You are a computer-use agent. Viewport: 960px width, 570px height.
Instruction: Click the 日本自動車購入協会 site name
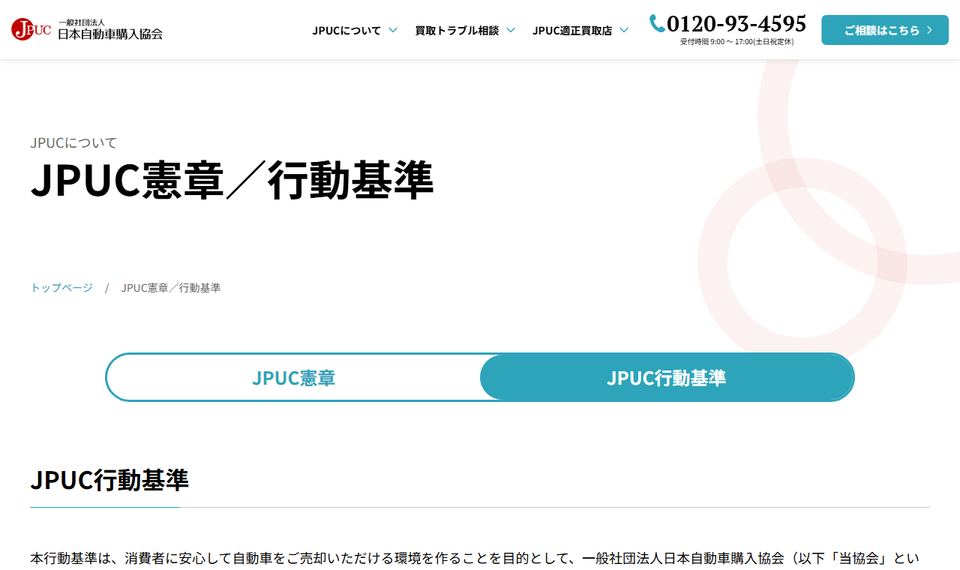tap(110, 34)
